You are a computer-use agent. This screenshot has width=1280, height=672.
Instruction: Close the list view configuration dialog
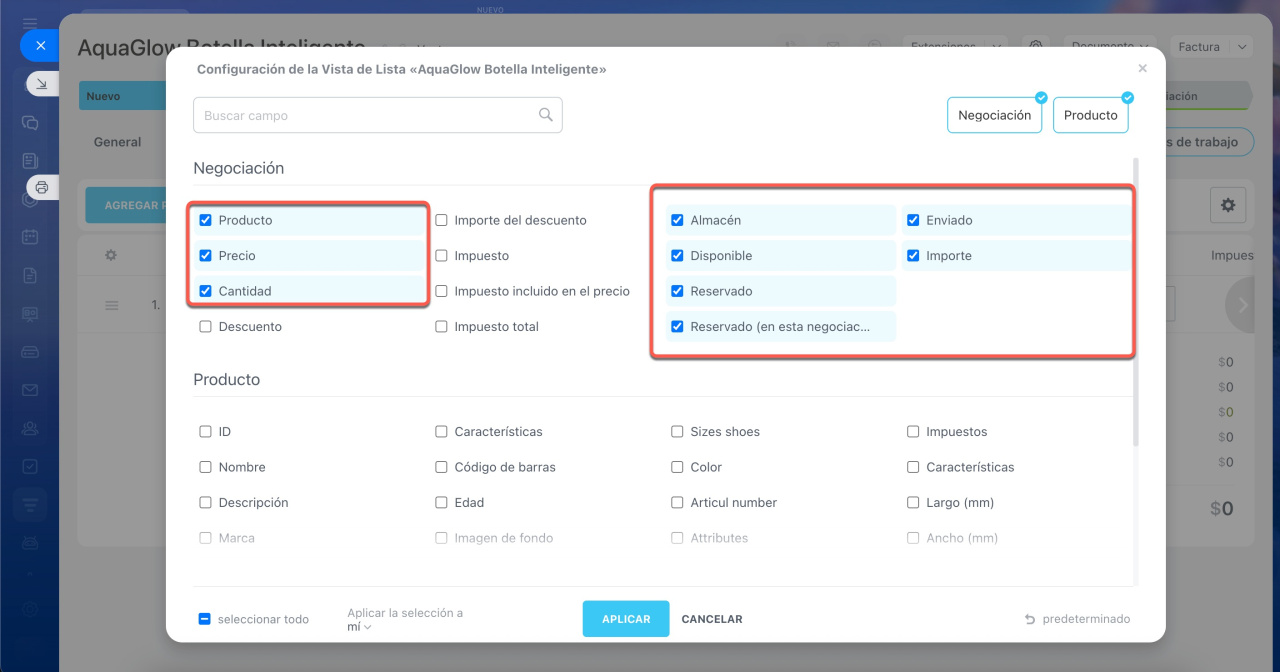(x=1143, y=69)
